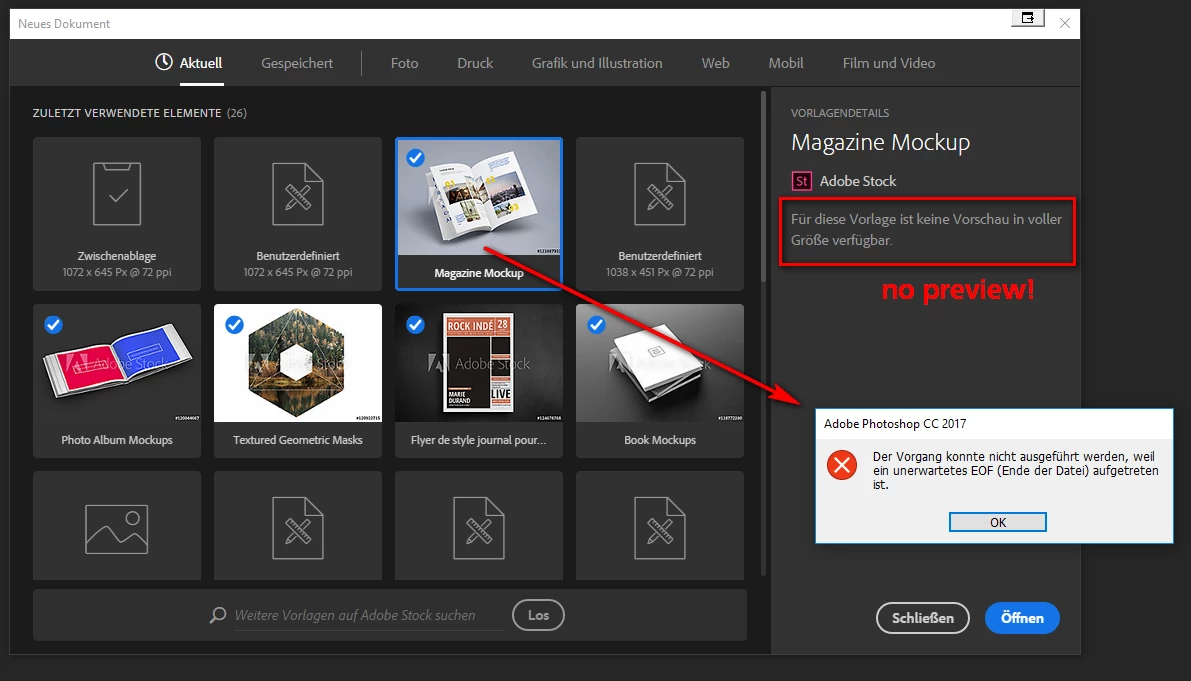The height and width of the screenshot is (681, 1191).
Task: Select the Photo Album Mockups thumbnail
Action: (x=117, y=364)
